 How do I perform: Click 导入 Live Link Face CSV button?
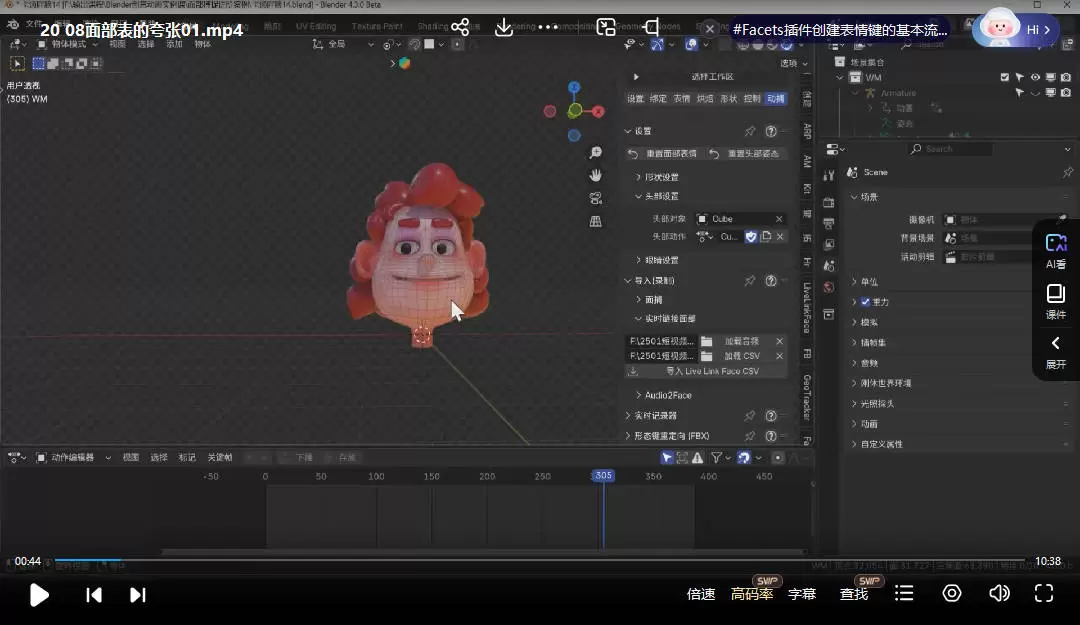click(706, 371)
